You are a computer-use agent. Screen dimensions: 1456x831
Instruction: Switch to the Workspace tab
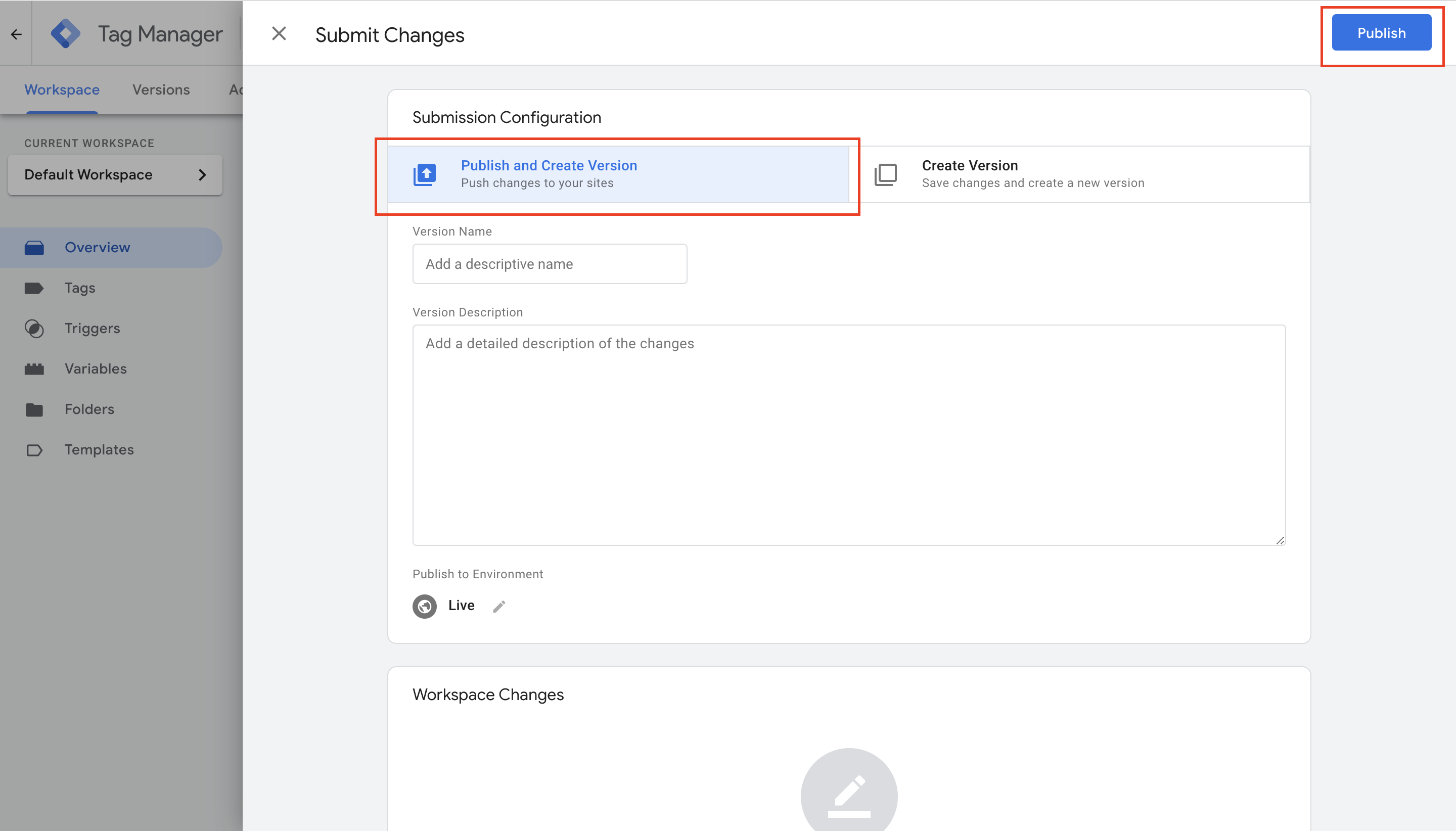[62, 89]
